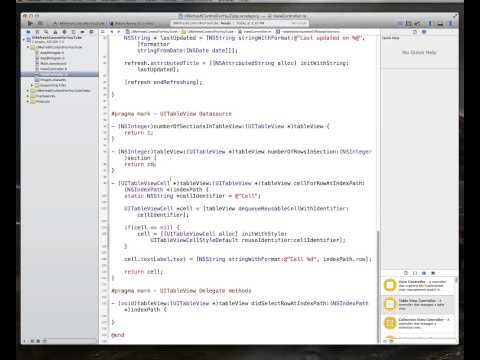Click the editor vertical scrollbar

point(378,287)
